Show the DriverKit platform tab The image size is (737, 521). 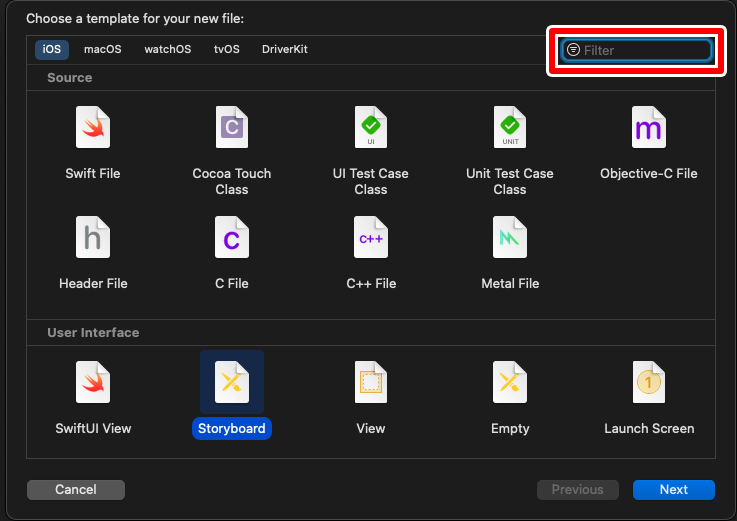284,49
